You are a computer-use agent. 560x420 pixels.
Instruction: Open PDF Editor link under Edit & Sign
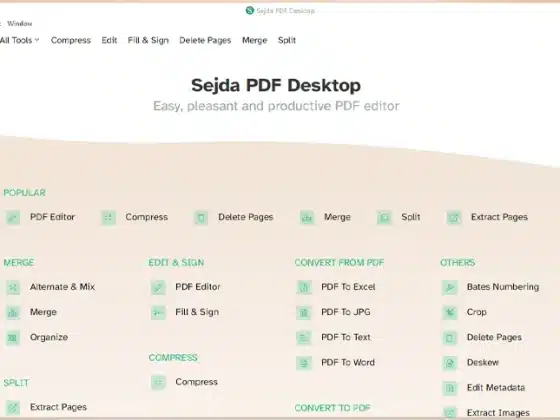[198, 287]
